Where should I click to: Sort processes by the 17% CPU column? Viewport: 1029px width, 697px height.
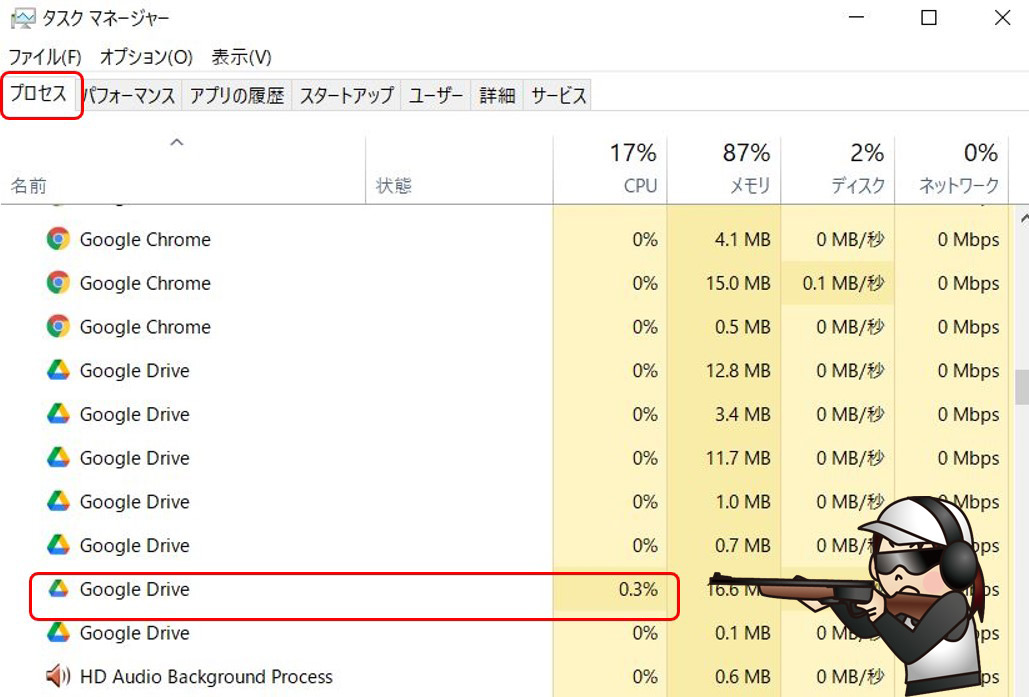(x=610, y=169)
